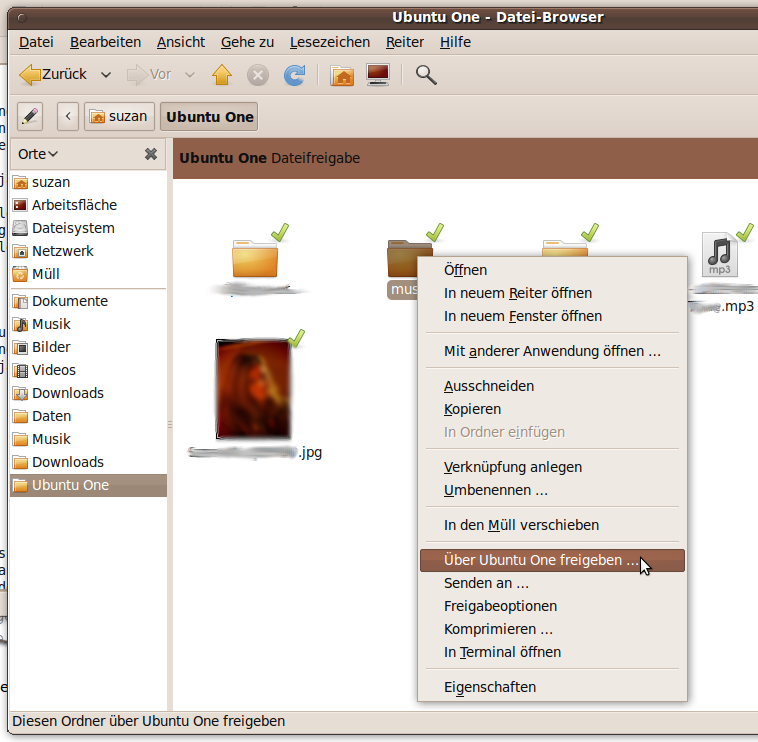Choose In den Müll verschieben

[552, 525]
